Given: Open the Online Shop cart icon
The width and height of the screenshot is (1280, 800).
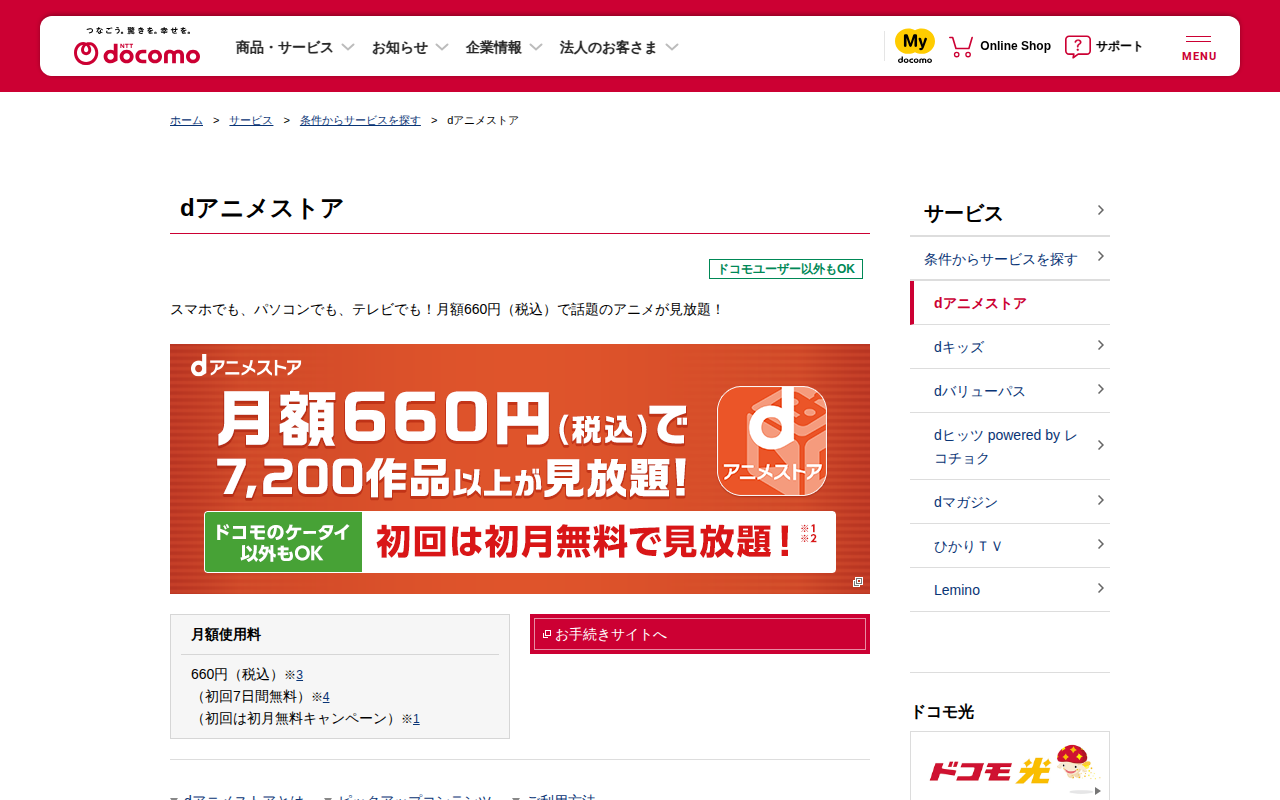Looking at the screenshot, I should [x=961, y=46].
